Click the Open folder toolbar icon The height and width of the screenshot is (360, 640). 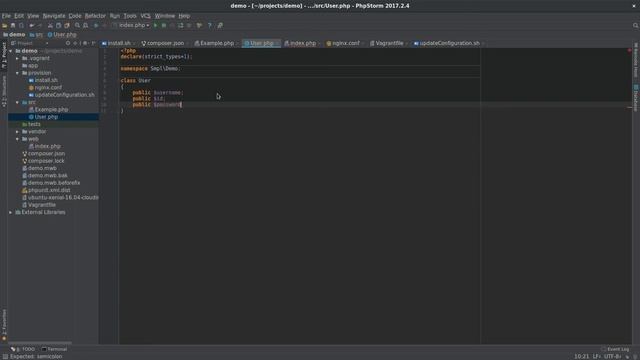(4, 25)
